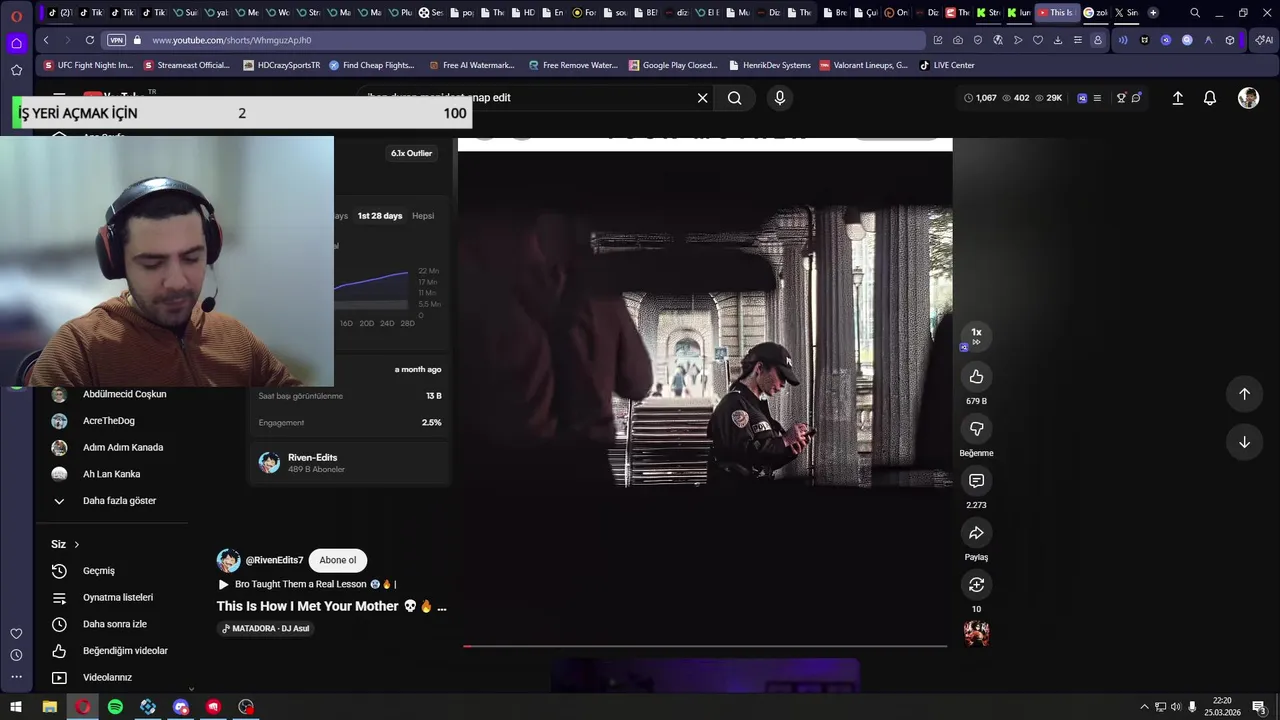Open linked video Bro Taught Them a Real Lesson
Screen dimensions: 1280x720
click(308, 584)
